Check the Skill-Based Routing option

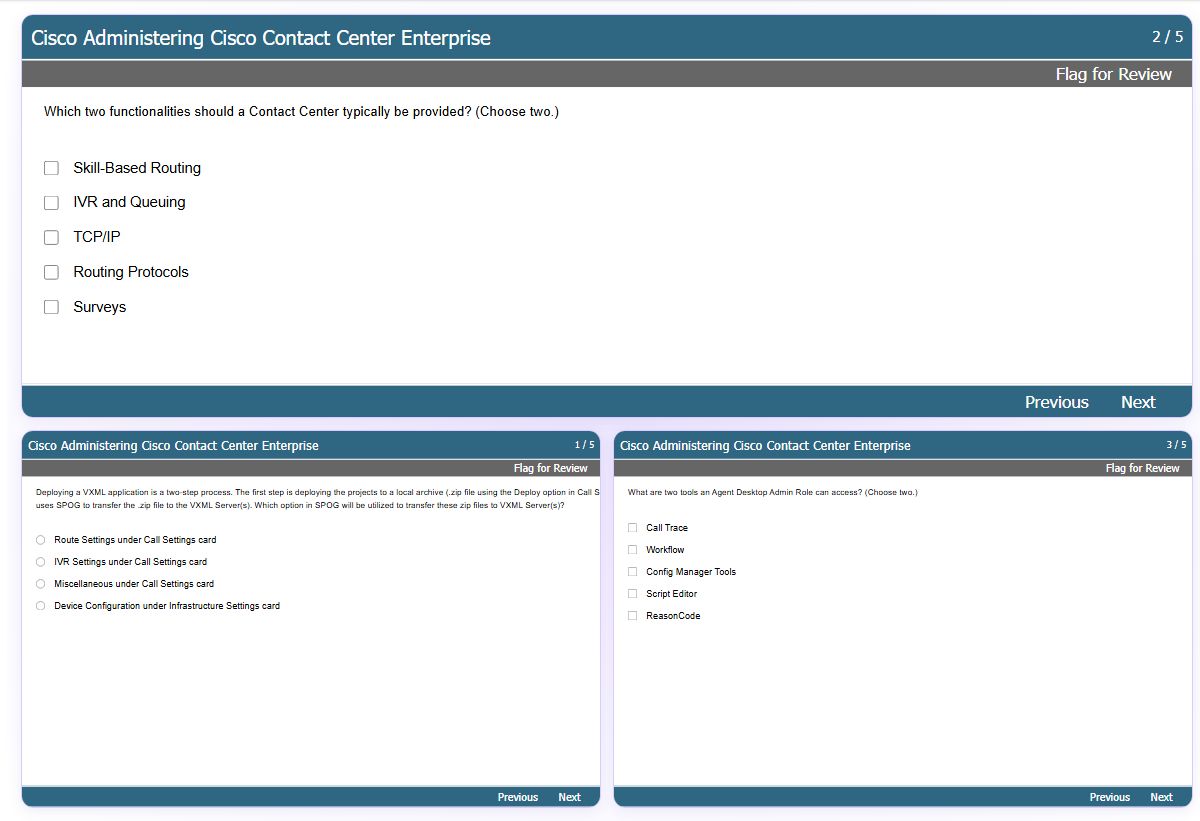point(52,168)
